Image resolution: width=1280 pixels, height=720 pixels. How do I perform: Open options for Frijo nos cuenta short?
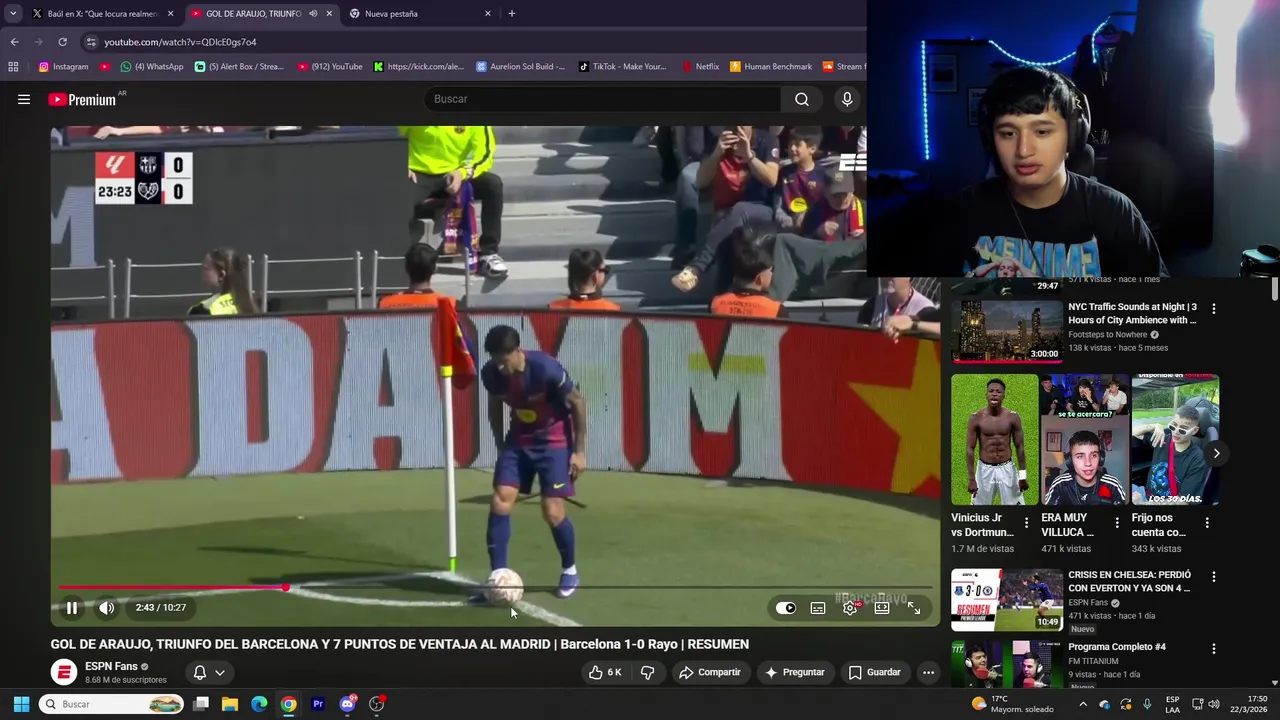[1207, 523]
